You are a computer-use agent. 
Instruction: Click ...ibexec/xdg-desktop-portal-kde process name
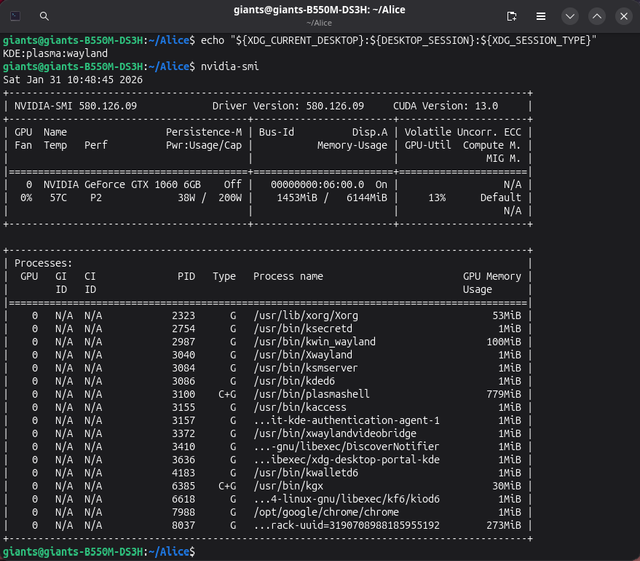coord(347,460)
